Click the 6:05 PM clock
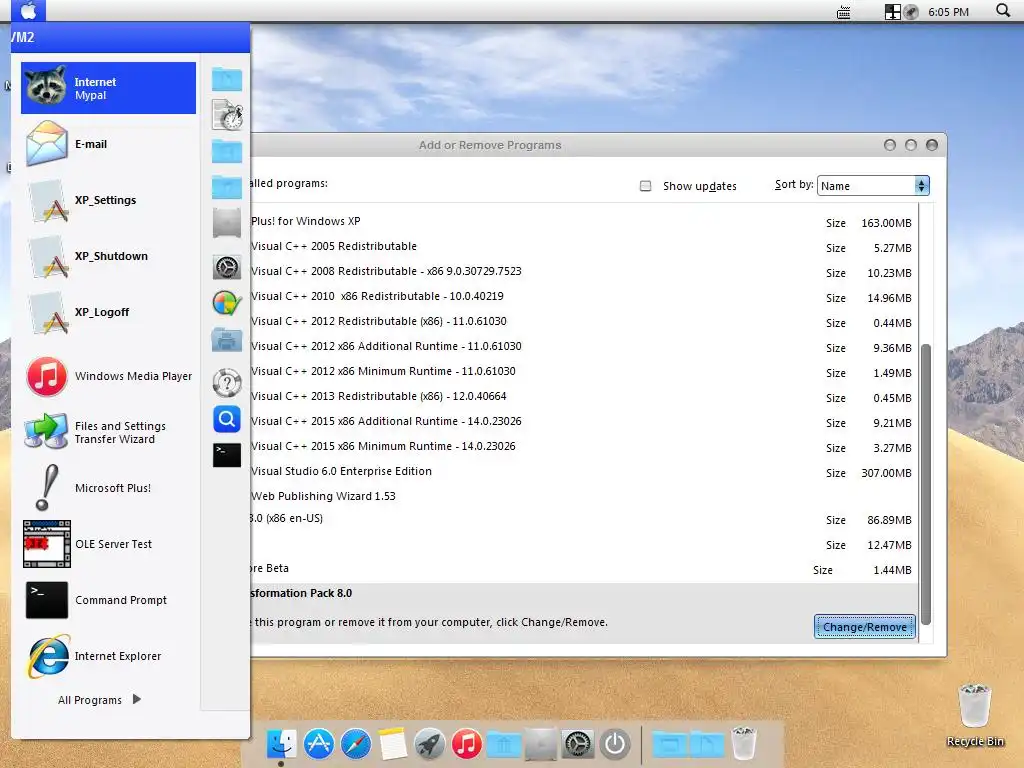Image resolution: width=1024 pixels, height=768 pixels. click(948, 12)
